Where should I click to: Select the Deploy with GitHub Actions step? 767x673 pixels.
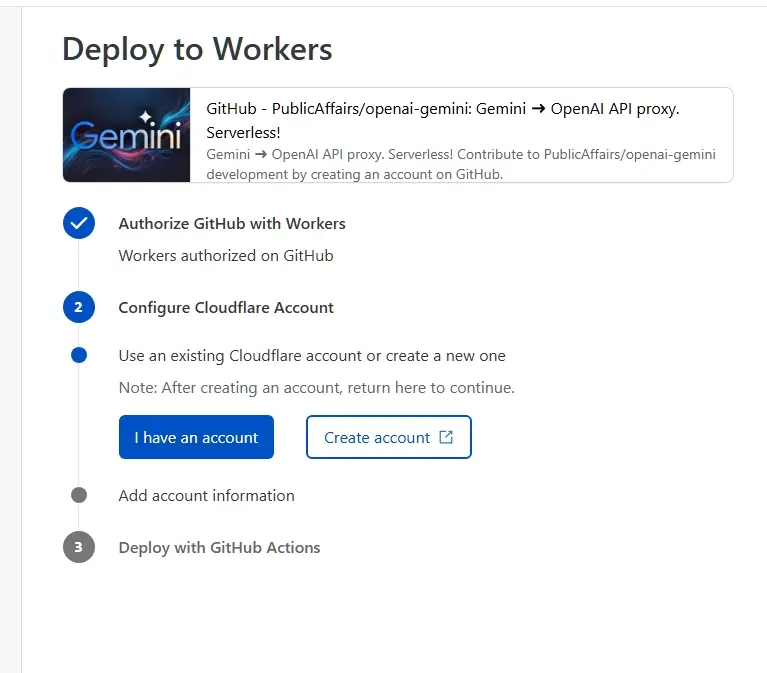pyautogui.click(x=220, y=548)
